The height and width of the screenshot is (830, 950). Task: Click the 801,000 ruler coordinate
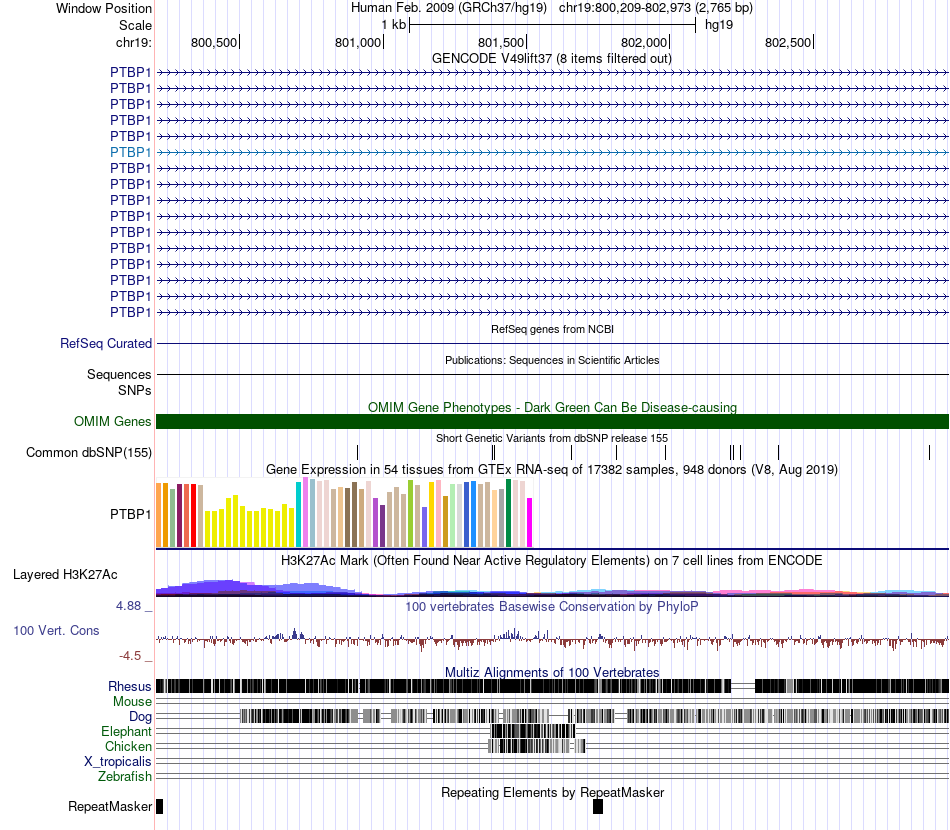point(358,42)
